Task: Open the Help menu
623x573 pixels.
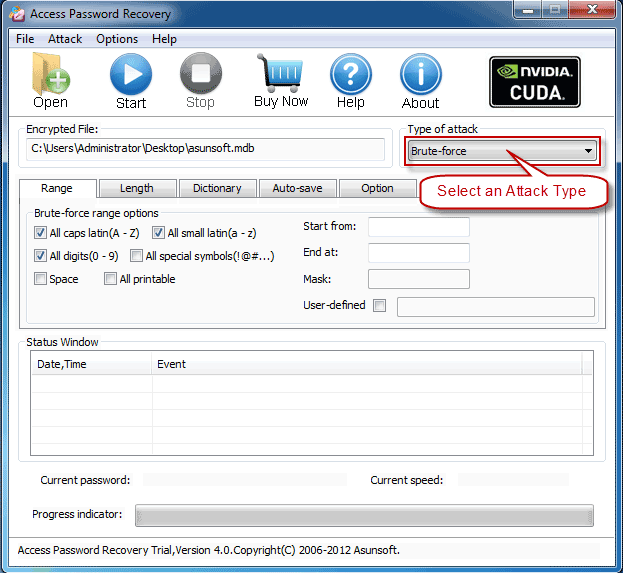Action: (x=164, y=39)
